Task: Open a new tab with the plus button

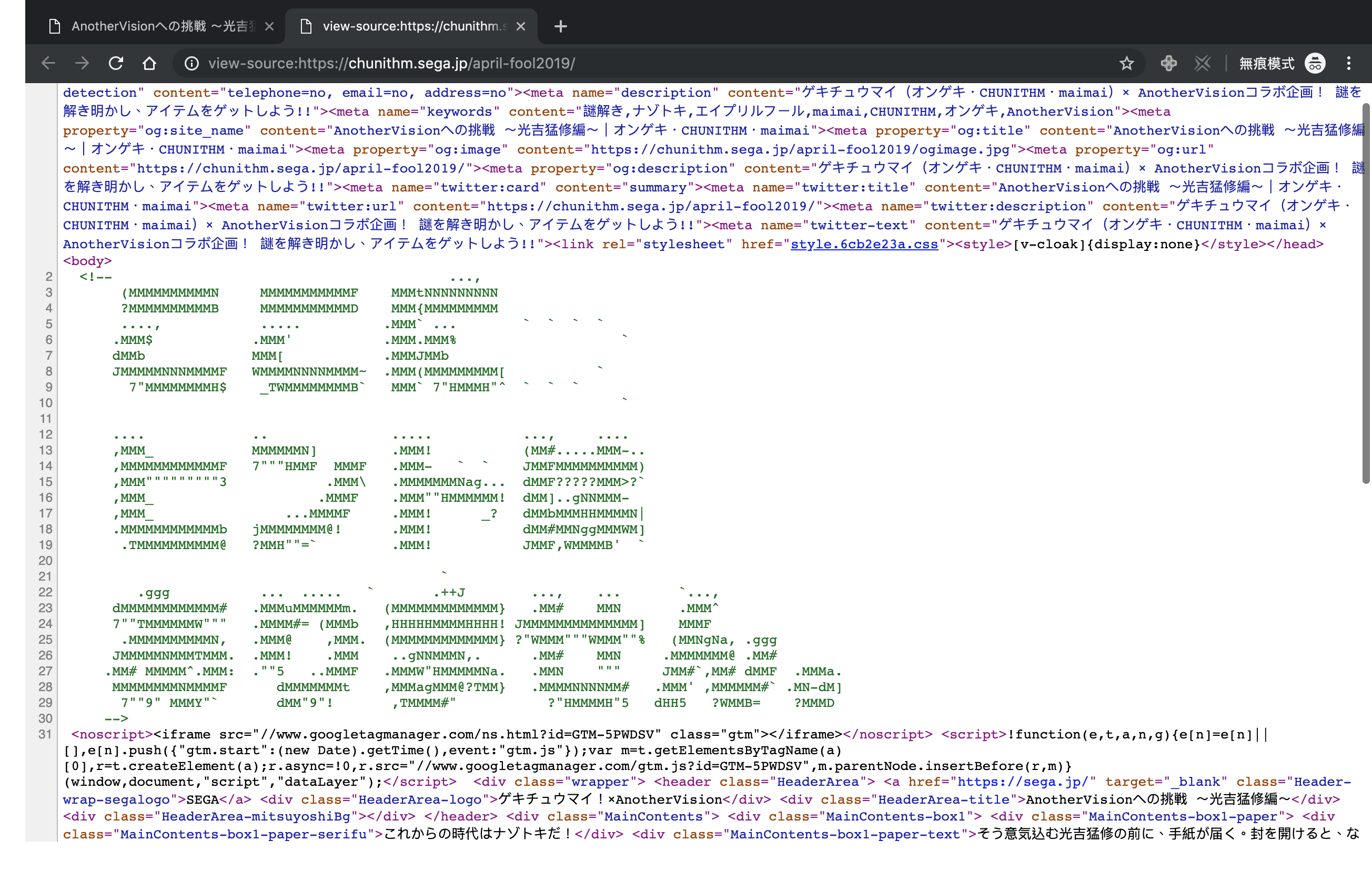Action: click(x=560, y=26)
